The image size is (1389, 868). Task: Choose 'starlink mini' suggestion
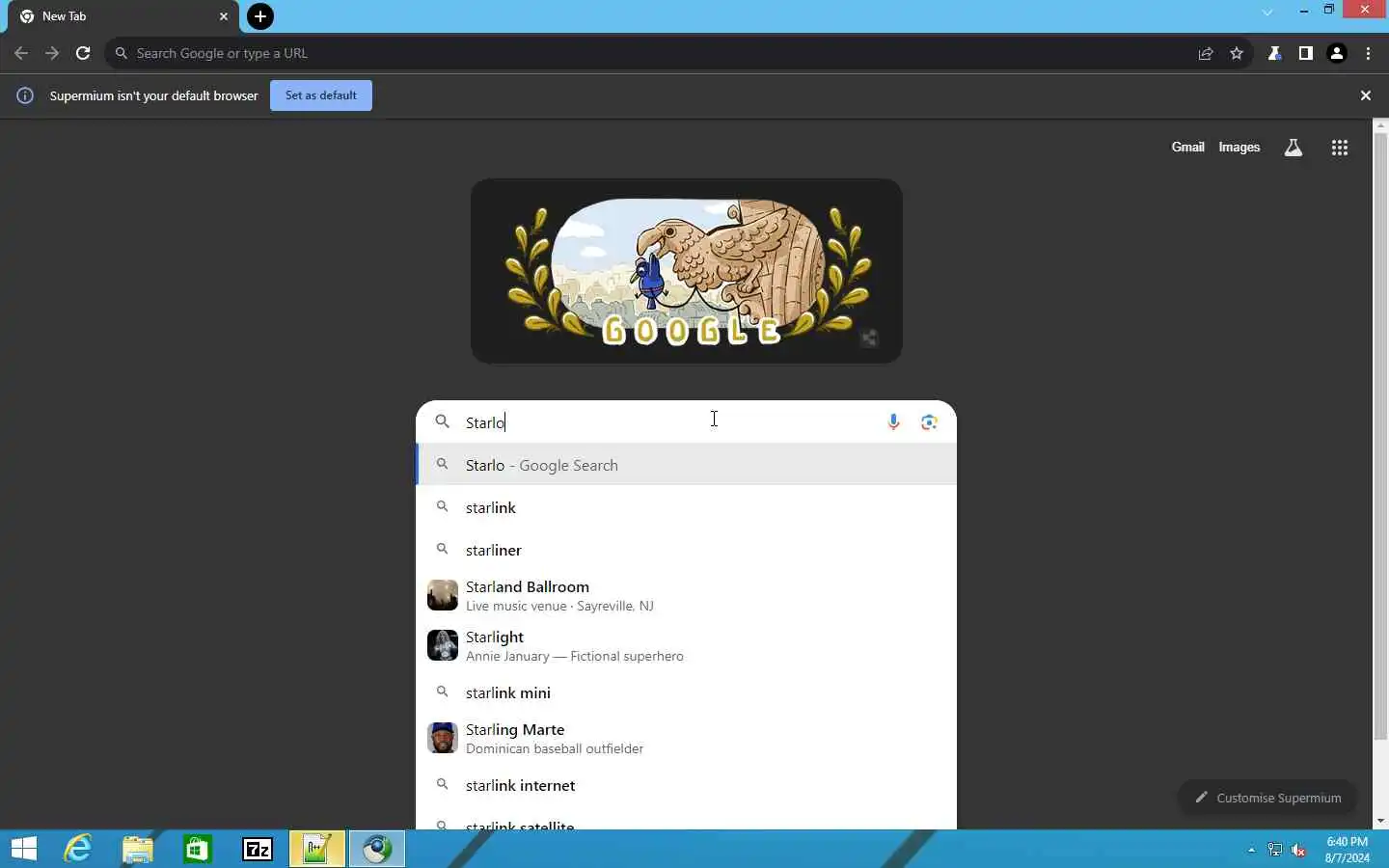tap(686, 692)
